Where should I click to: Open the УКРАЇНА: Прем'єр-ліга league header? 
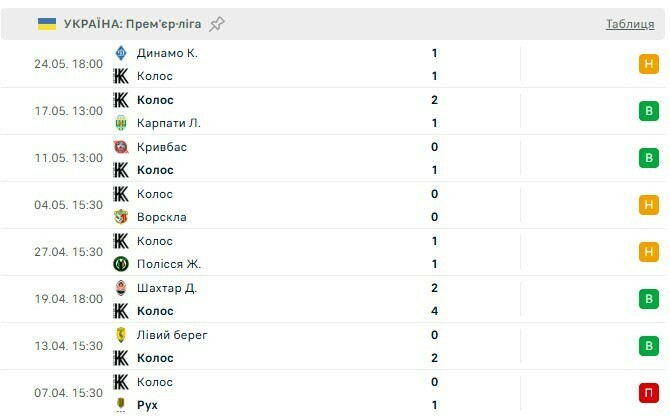click(135, 24)
